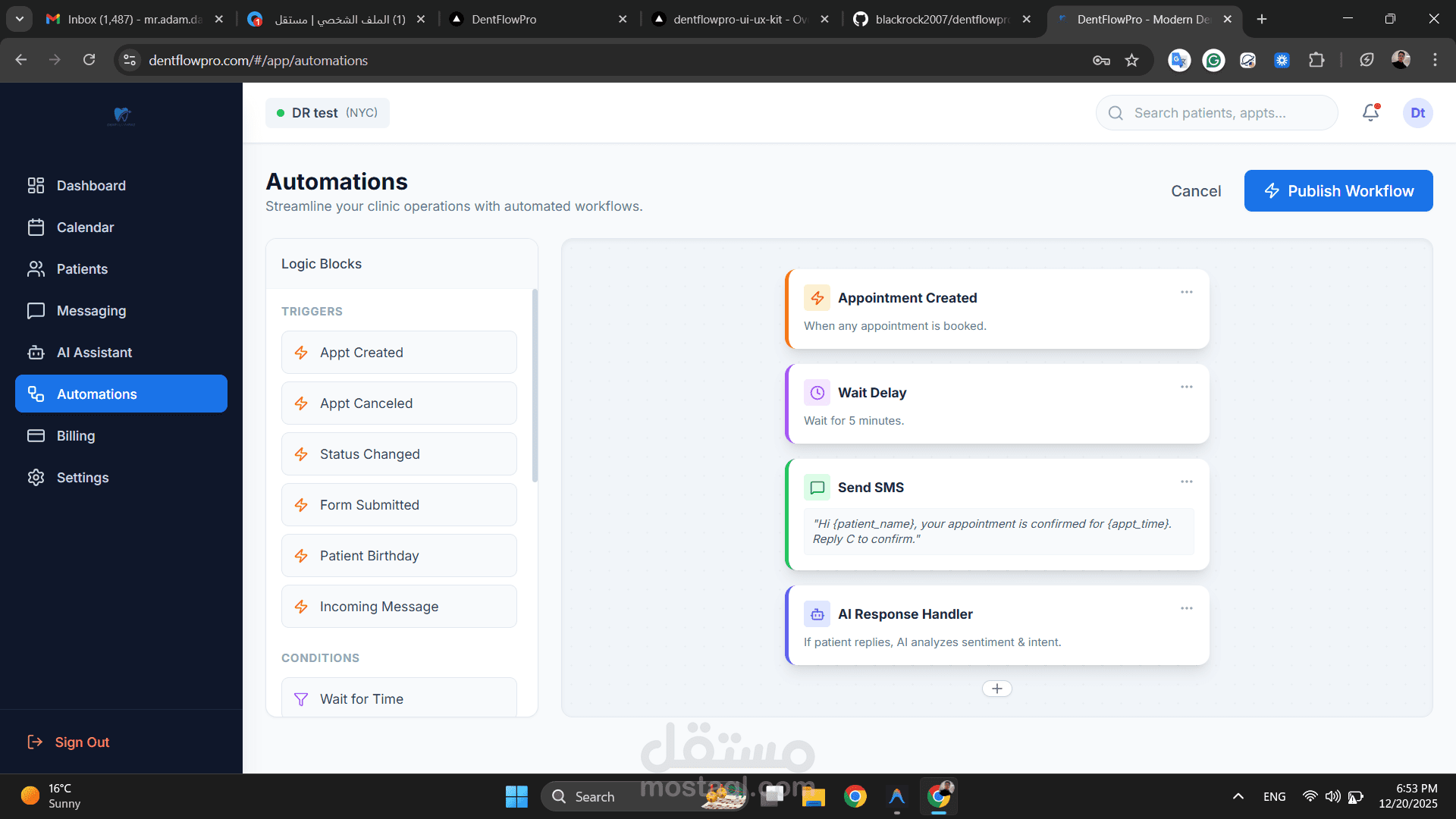
Task: Click the Logic Blocks panel scrollbar
Action: (535, 385)
